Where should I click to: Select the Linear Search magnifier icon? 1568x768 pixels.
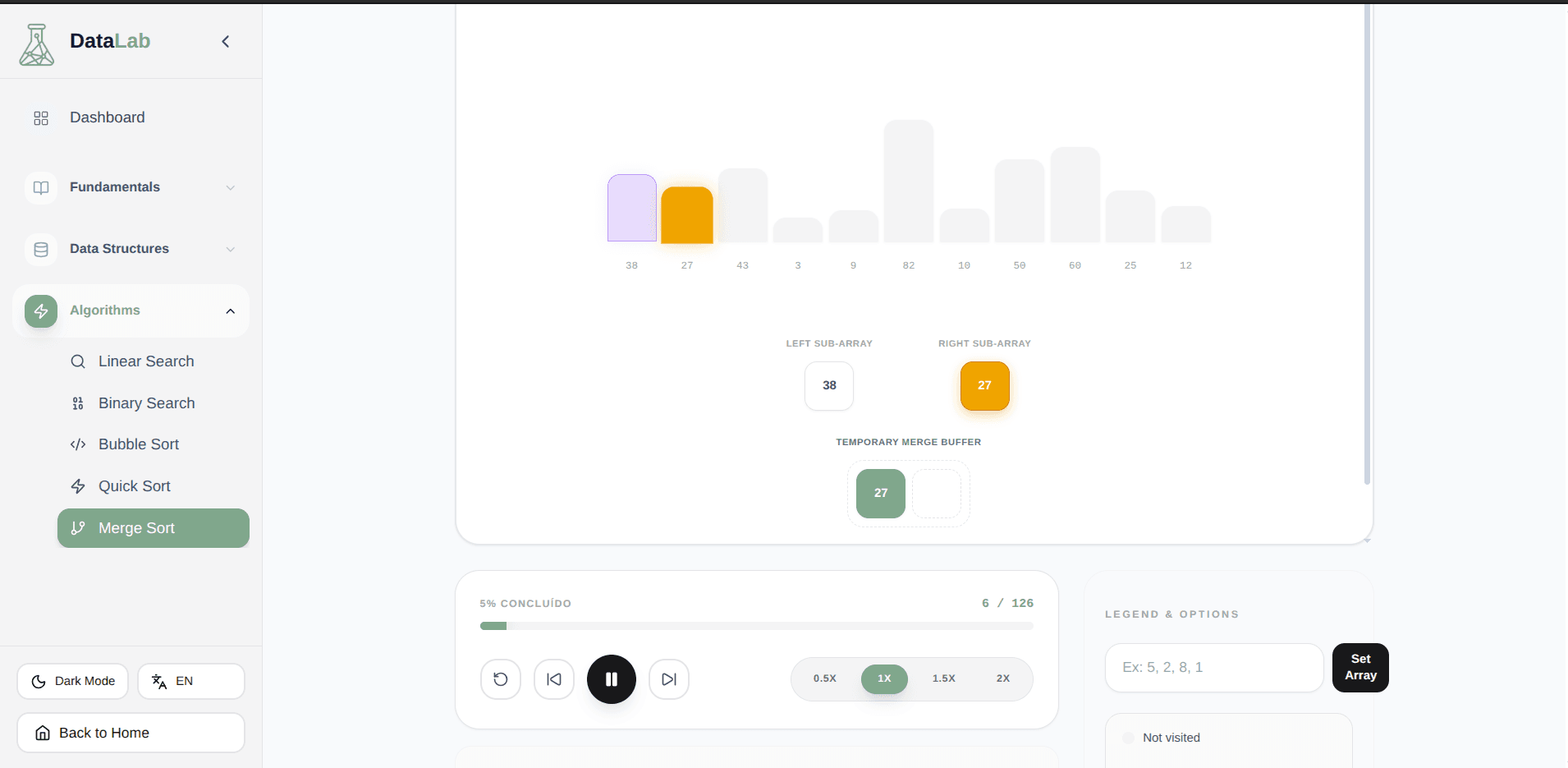77,361
